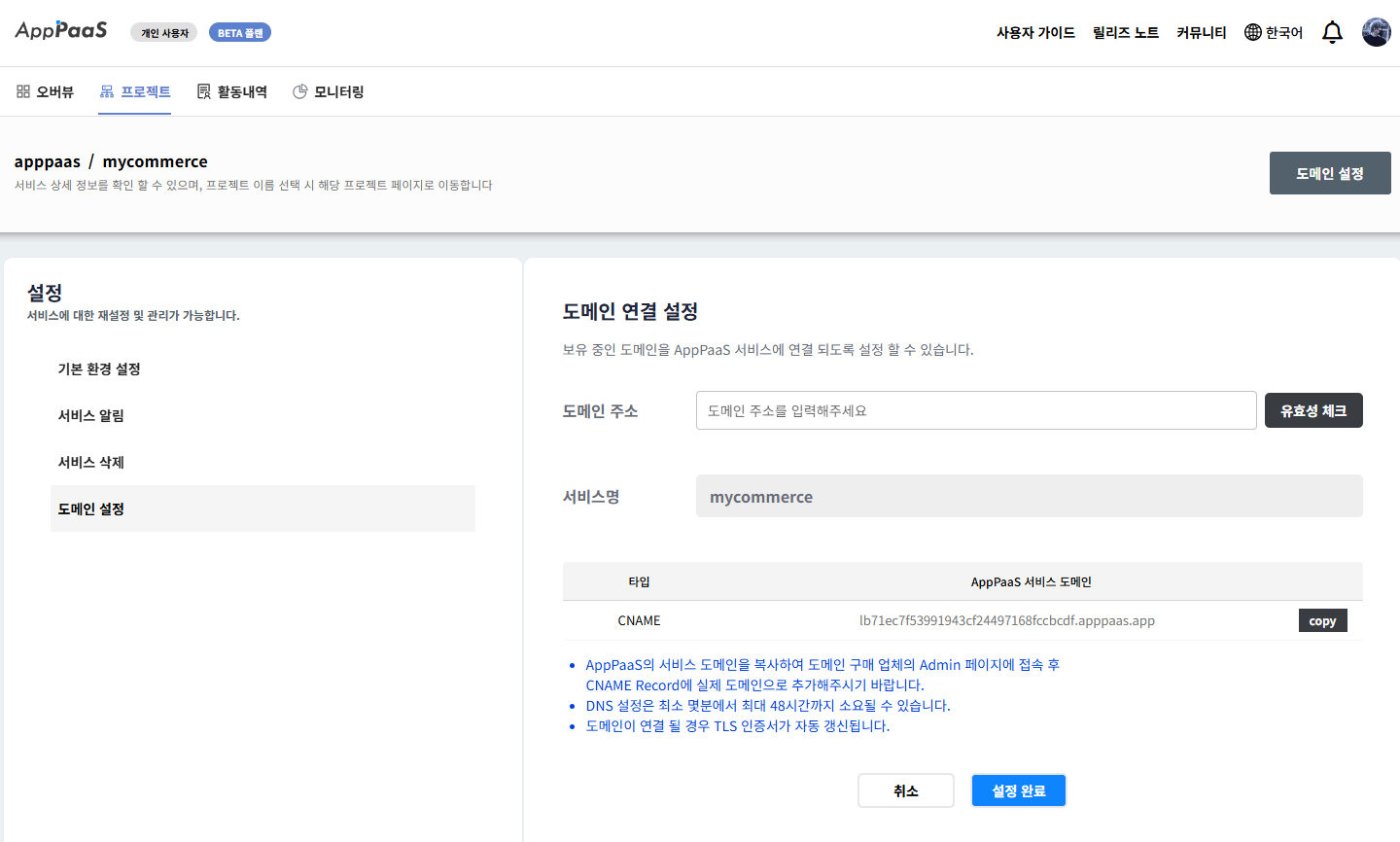
Task: Click the Activity history document icon
Action: (x=204, y=91)
